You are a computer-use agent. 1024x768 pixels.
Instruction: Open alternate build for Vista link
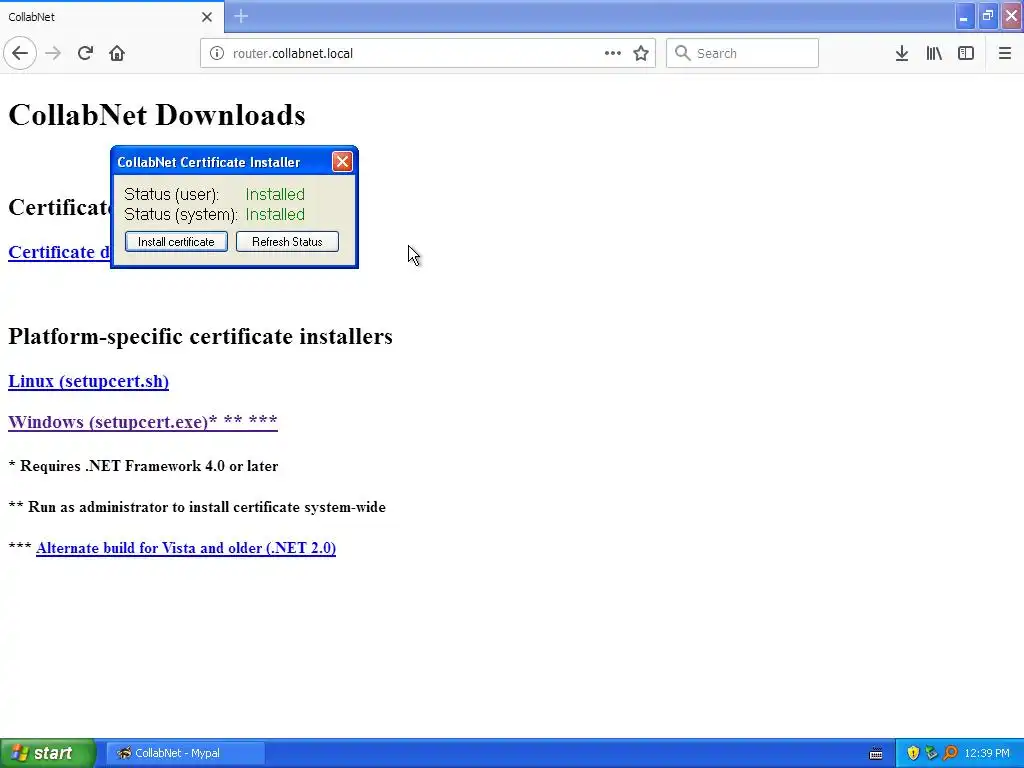(x=186, y=548)
